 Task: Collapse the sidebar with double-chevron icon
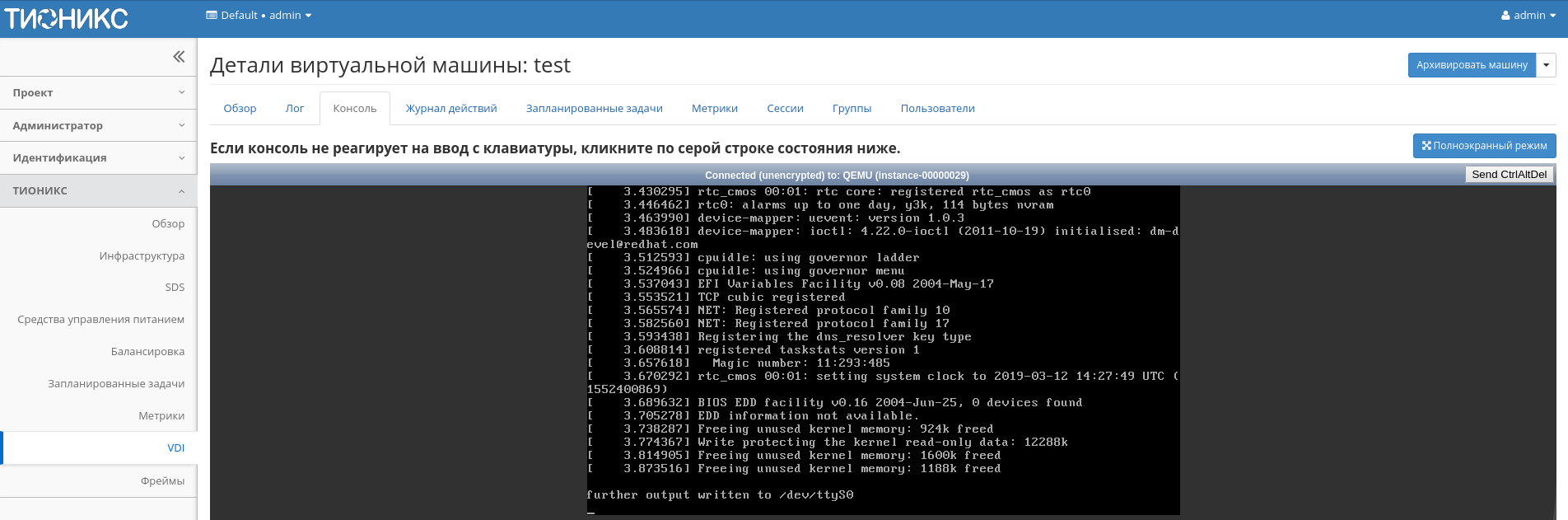(179, 57)
